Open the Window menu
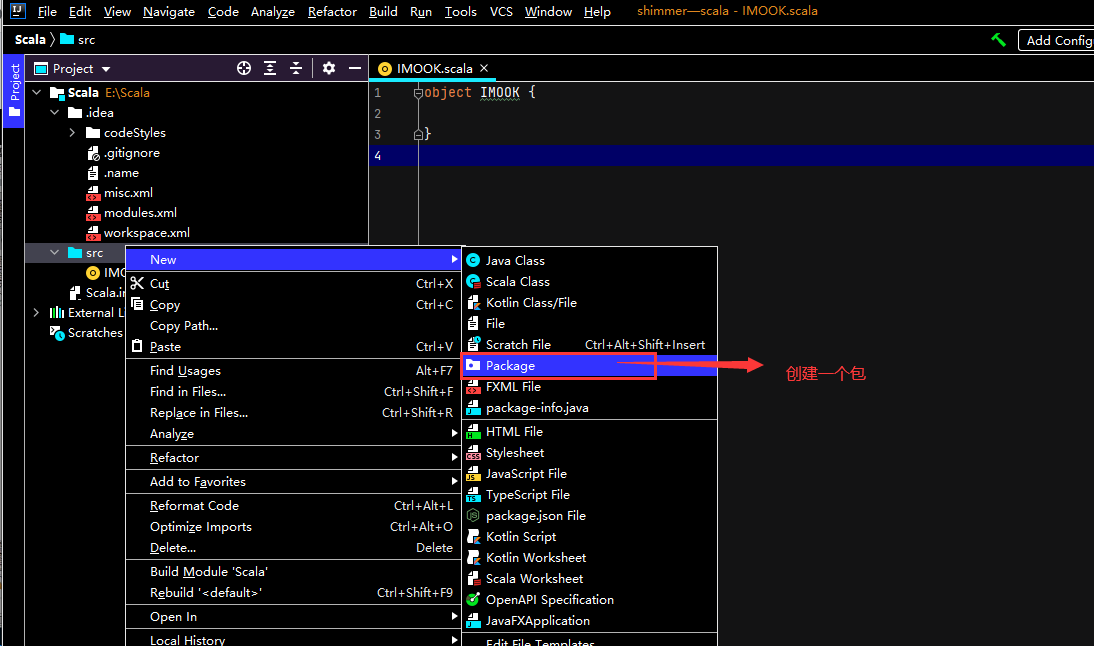Image resolution: width=1094 pixels, height=646 pixels. (548, 12)
